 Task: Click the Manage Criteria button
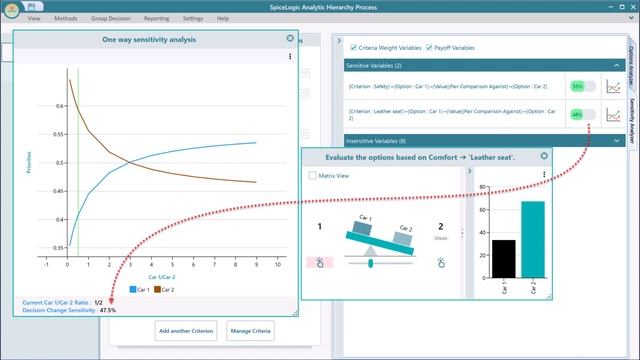[x=250, y=331]
